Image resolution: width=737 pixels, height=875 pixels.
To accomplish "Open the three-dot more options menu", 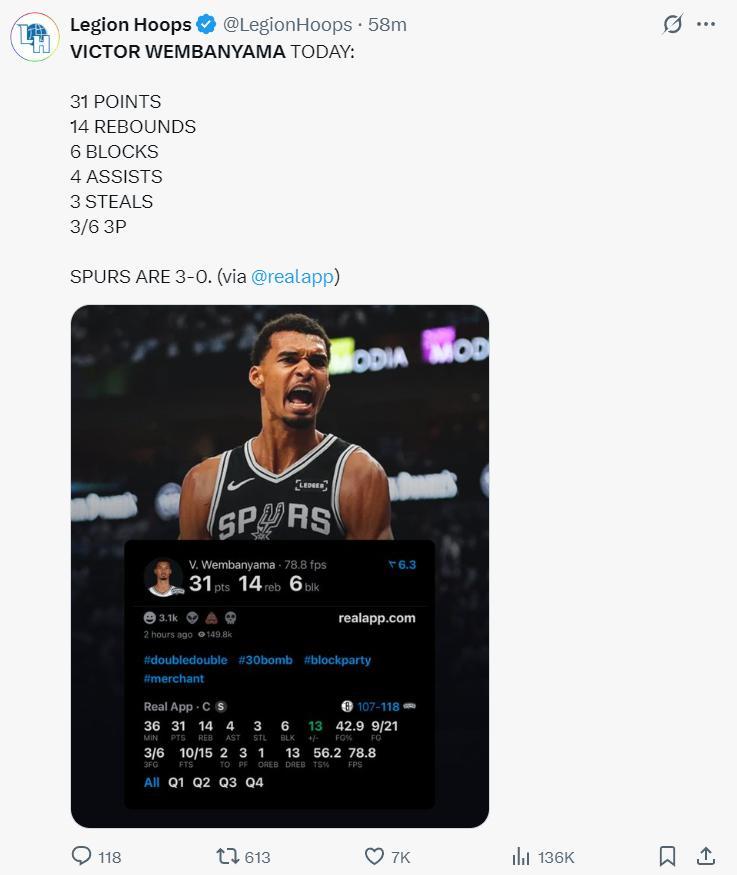I will coord(706,24).
